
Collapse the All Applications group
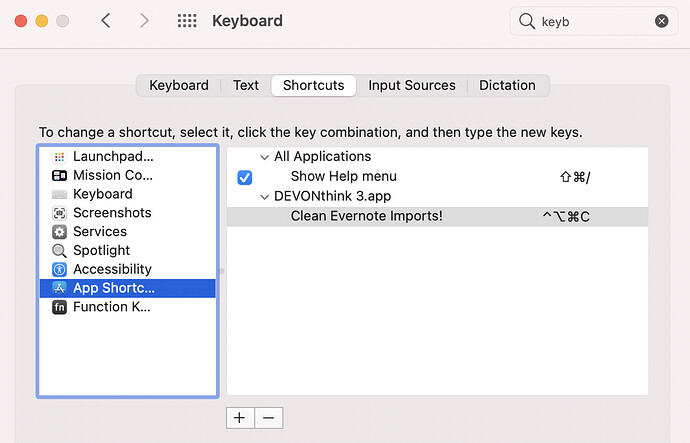pos(264,157)
